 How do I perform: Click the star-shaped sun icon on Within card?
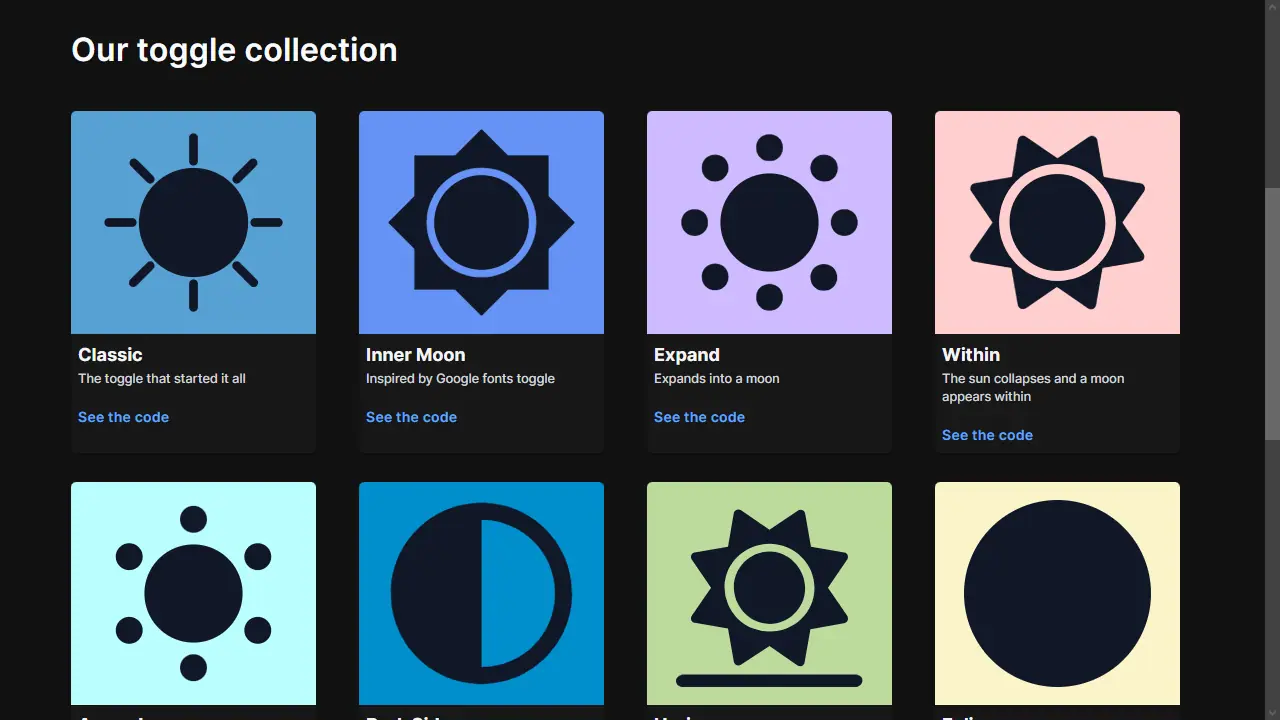point(1057,221)
